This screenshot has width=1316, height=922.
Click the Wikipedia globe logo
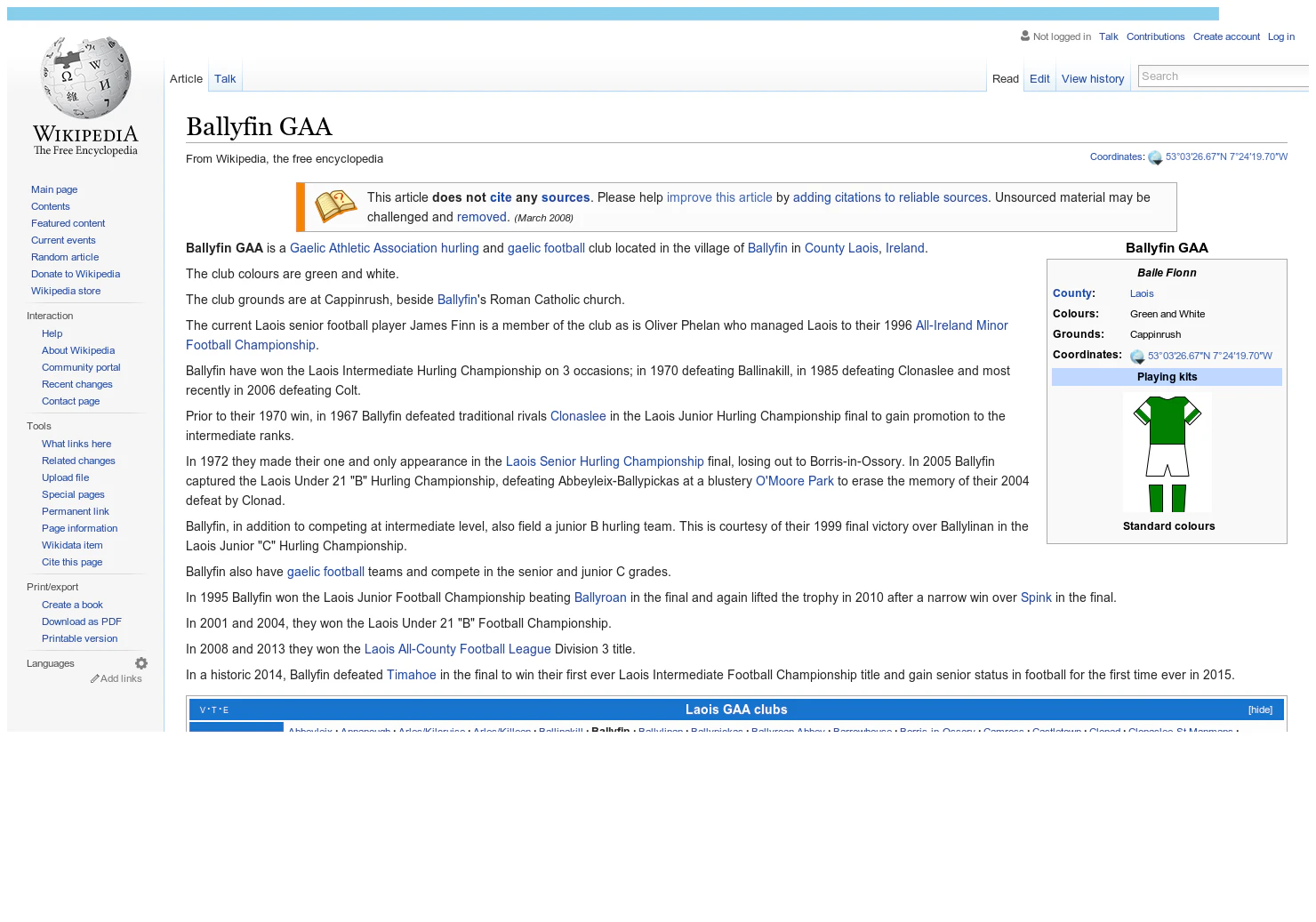pyautogui.click(x=86, y=96)
